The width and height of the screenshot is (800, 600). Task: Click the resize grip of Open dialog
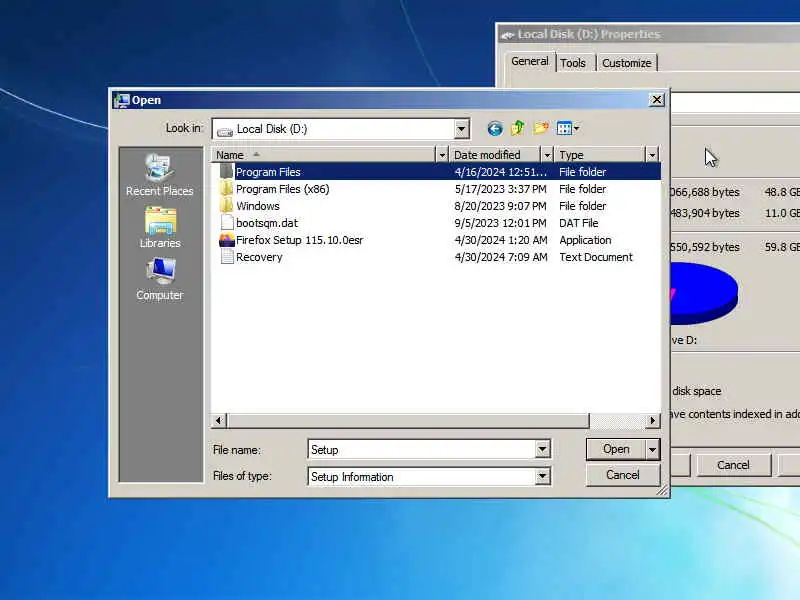point(662,490)
